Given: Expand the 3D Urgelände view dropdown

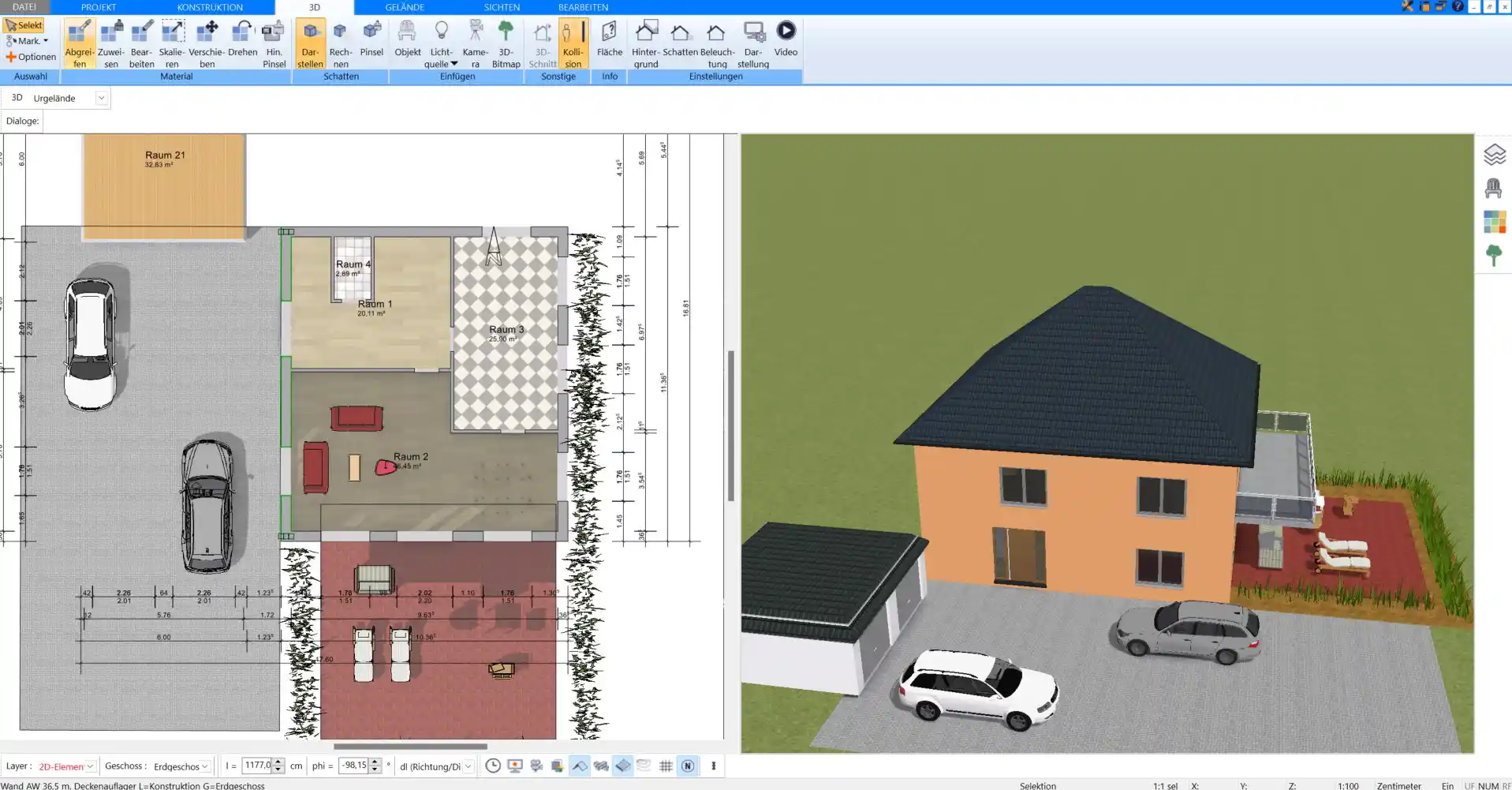Looking at the screenshot, I should (x=101, y=98).
